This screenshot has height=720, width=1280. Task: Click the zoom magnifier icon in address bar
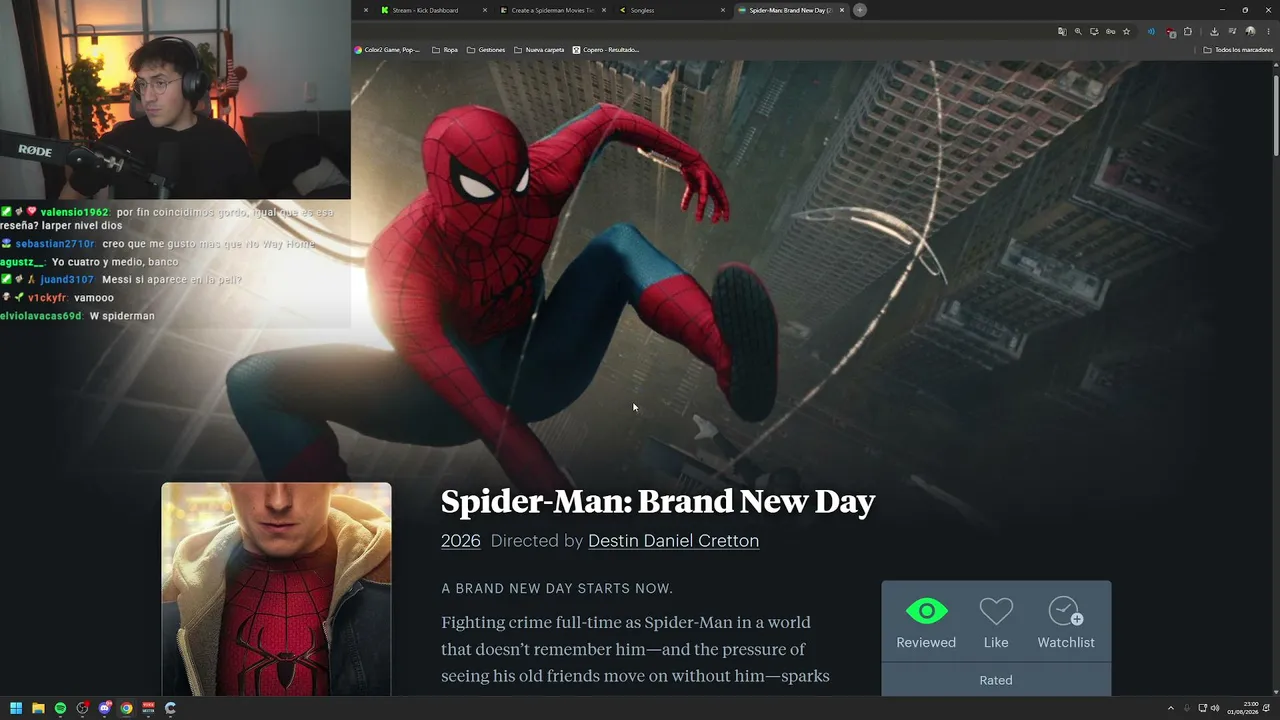point(1078,31)
